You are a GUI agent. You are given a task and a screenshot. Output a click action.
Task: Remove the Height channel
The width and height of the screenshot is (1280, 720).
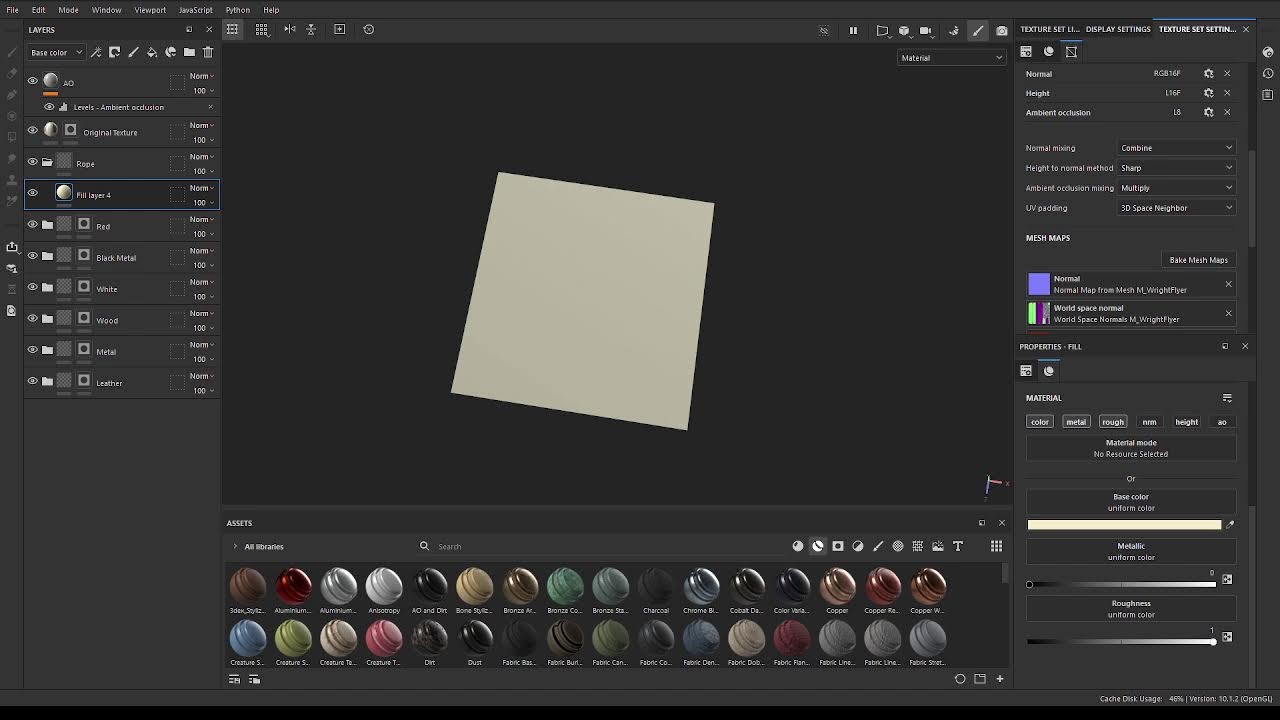coord(1227,93)
